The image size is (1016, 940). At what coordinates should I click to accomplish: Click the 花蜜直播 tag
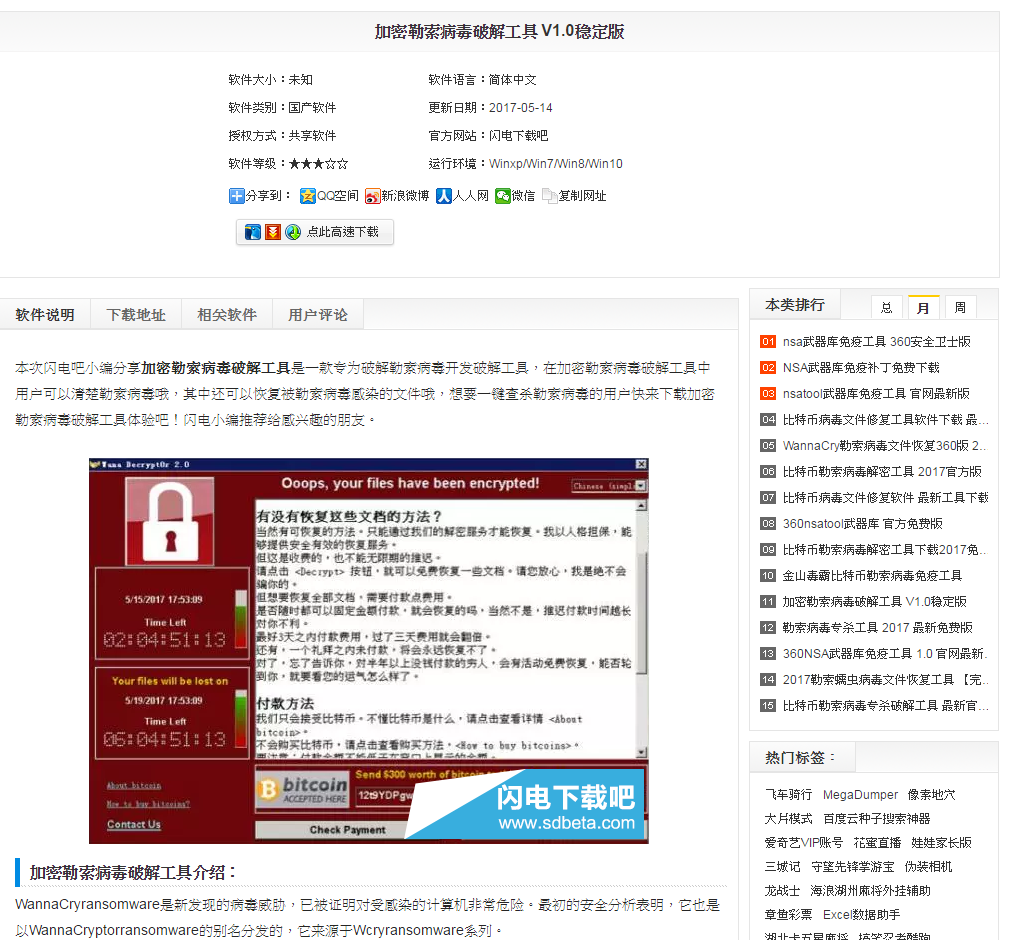pyautogui.click(x=877, y=842)
